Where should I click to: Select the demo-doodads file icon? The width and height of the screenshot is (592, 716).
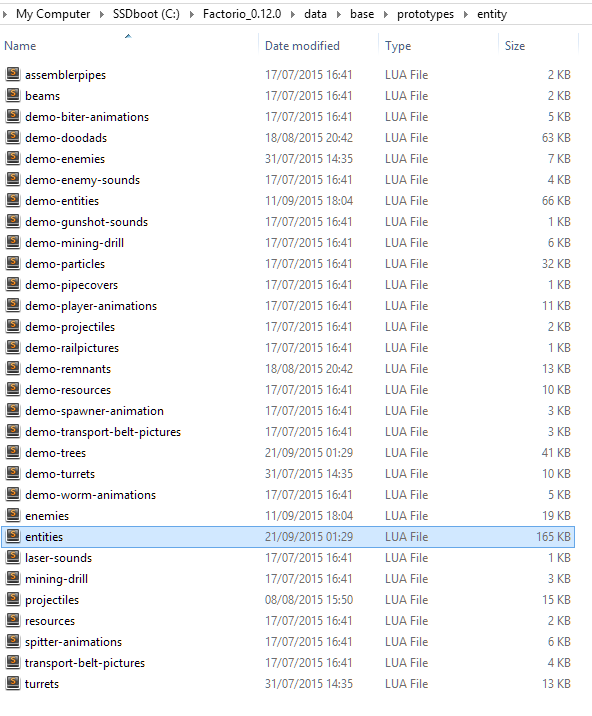(13, 137)
